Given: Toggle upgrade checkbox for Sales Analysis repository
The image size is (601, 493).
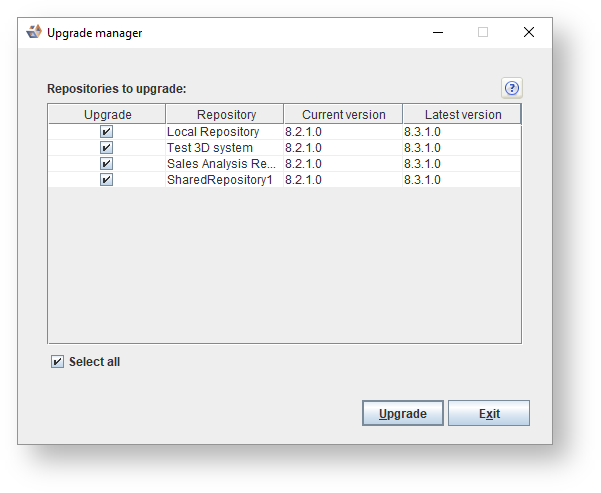Looking at the screenshot, I should pos(107,164).
